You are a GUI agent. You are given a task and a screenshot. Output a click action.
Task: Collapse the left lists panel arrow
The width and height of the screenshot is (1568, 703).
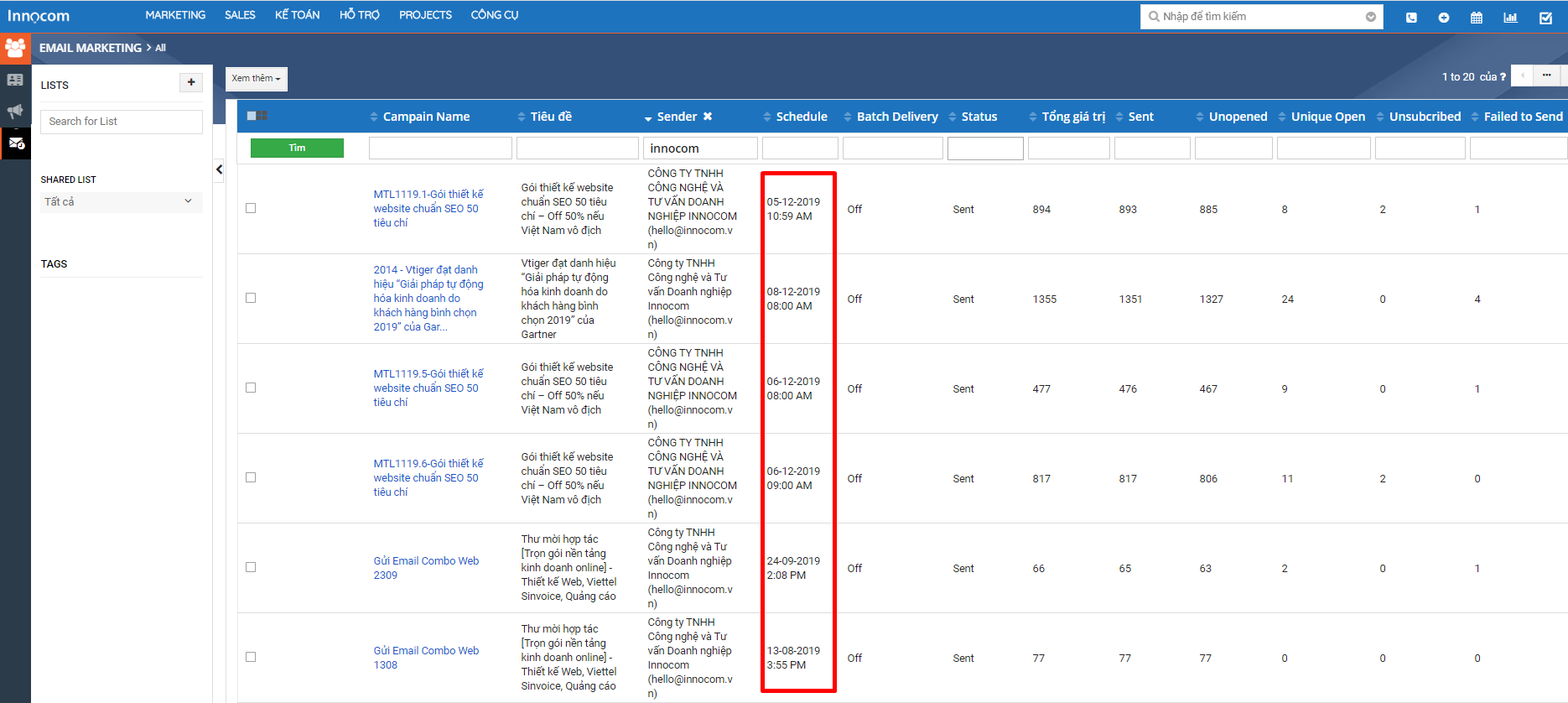(x=219, y=169)
